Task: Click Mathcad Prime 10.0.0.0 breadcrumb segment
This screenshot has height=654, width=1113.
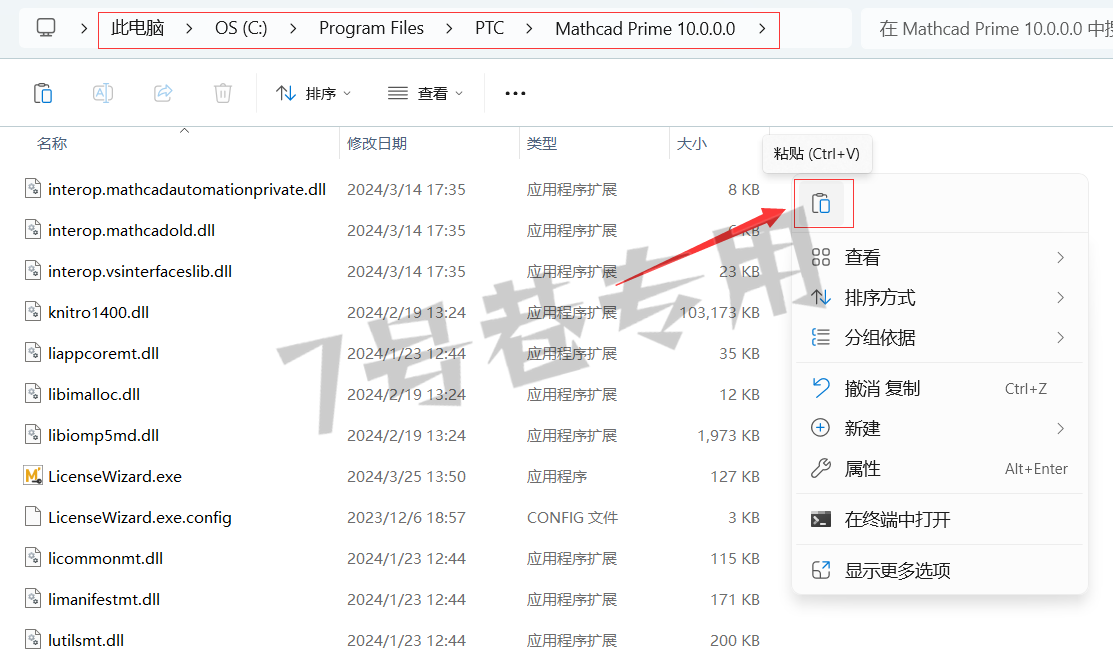Action: 645,28
